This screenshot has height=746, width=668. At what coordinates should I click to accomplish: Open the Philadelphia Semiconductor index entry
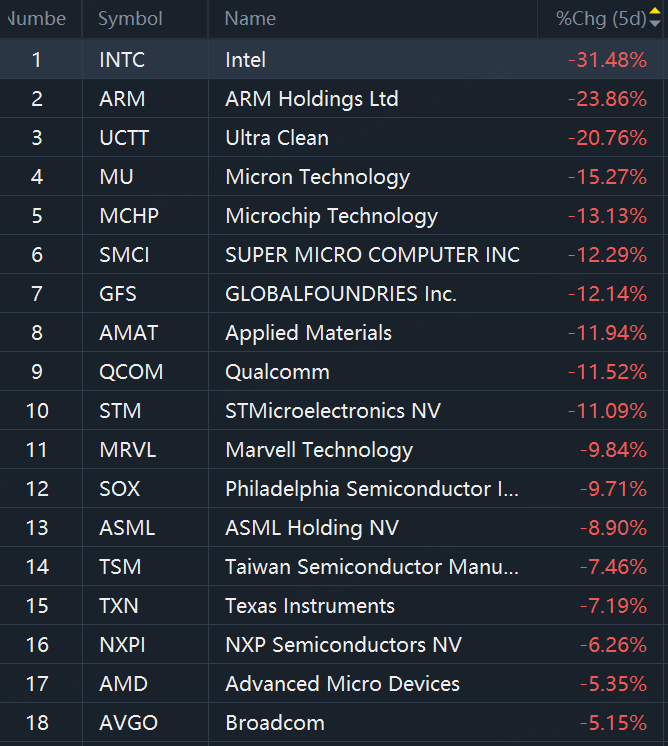[x=372, y=489]
